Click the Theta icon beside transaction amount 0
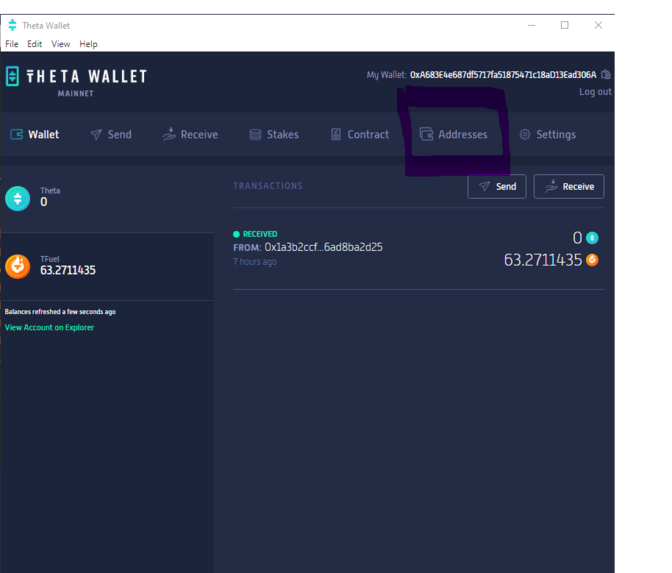Screen dimensions: 672x573 (x=592, y=238)
